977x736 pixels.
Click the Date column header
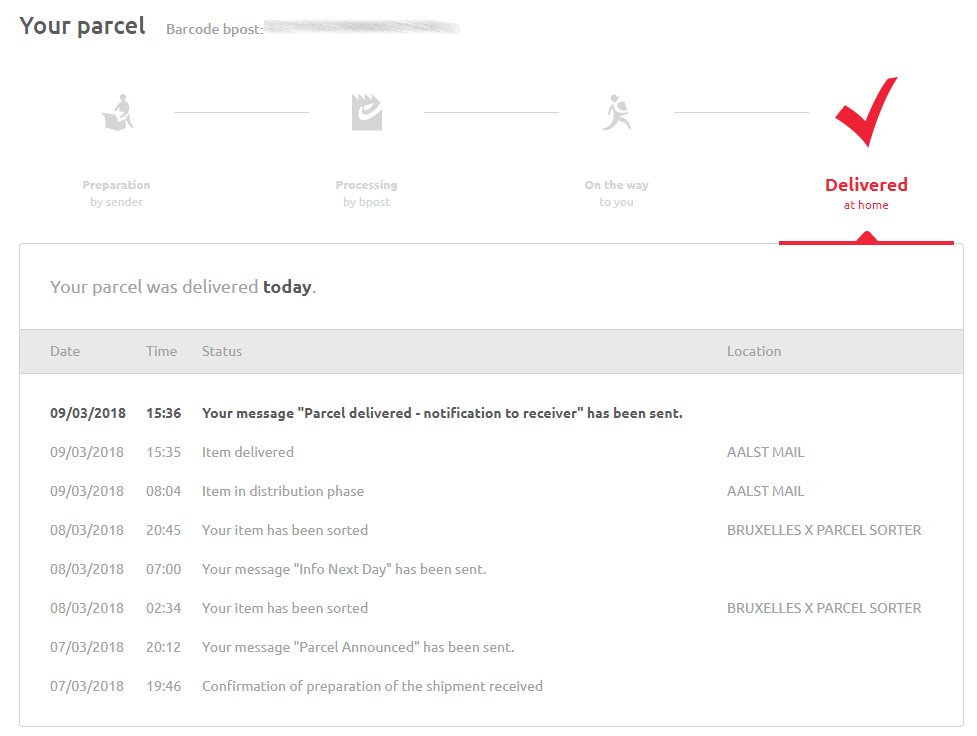(x=65, y=351)
